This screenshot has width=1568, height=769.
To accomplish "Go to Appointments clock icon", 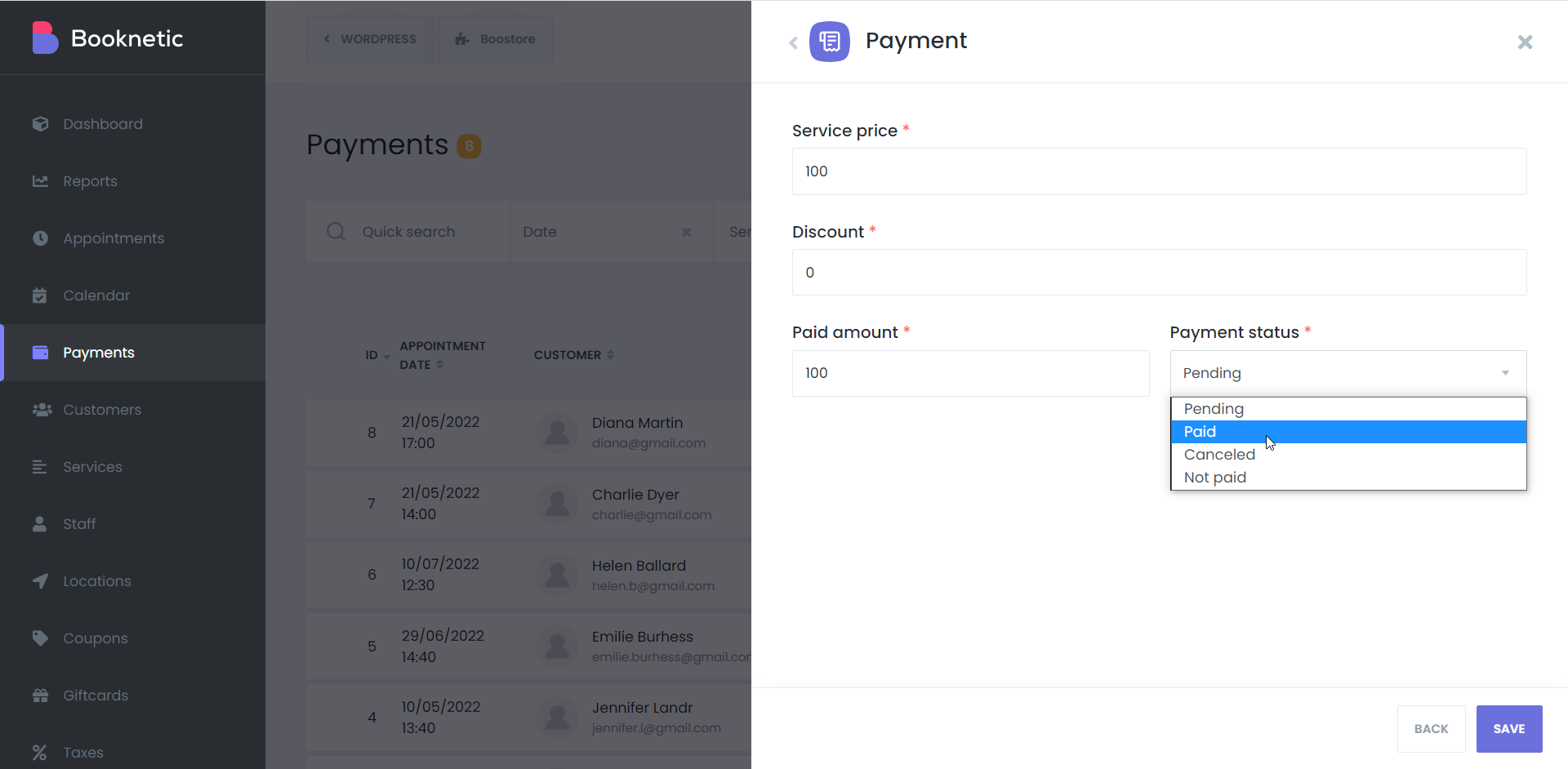I will click(40, 238).
